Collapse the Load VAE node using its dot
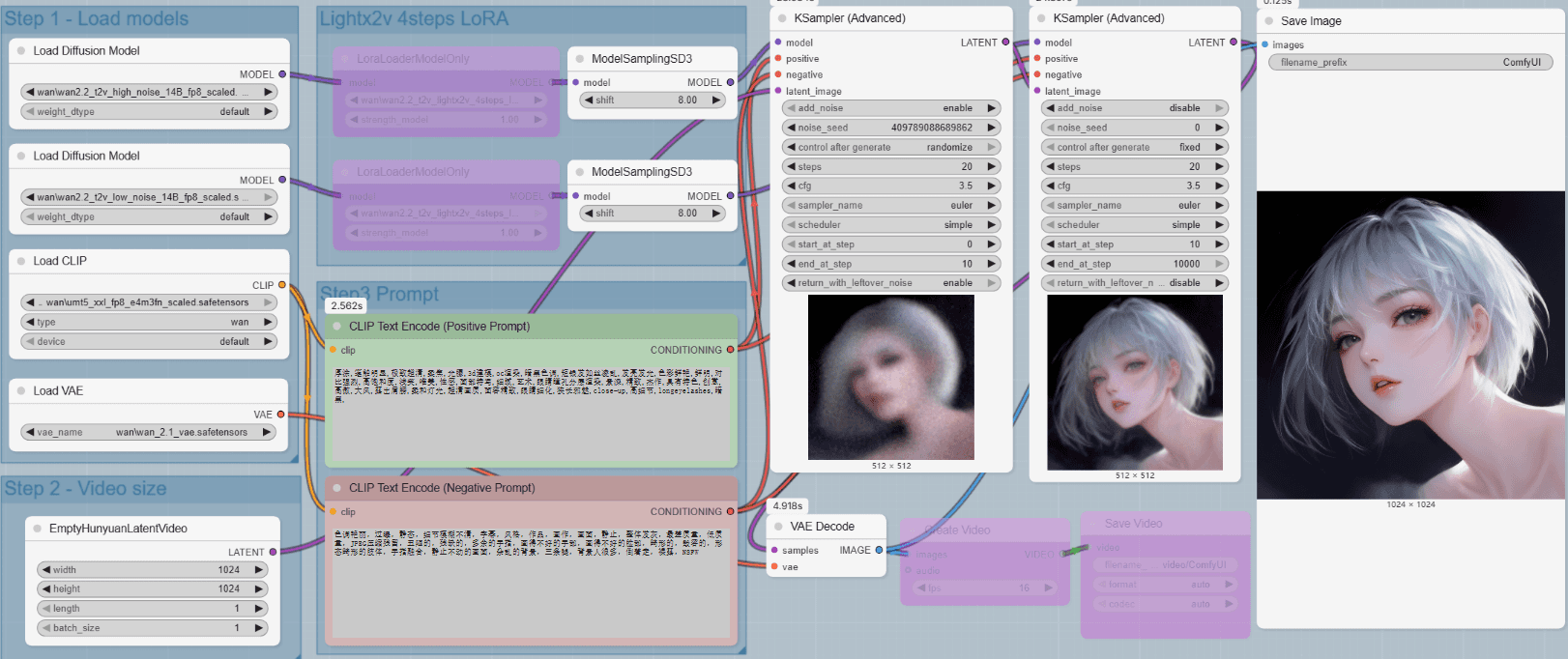 [x=21, y=391]
